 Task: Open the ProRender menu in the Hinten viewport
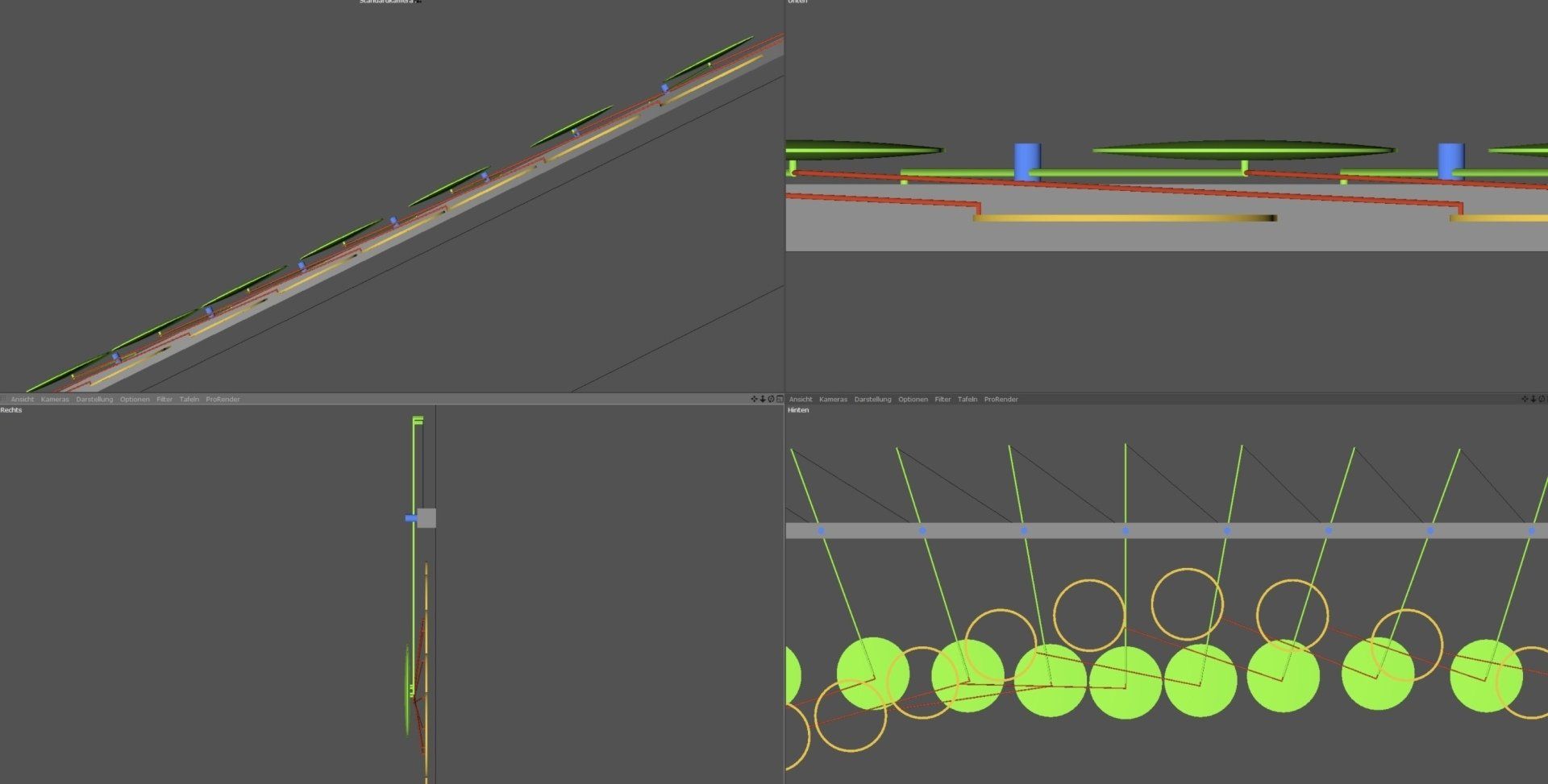pos(1001,400)
